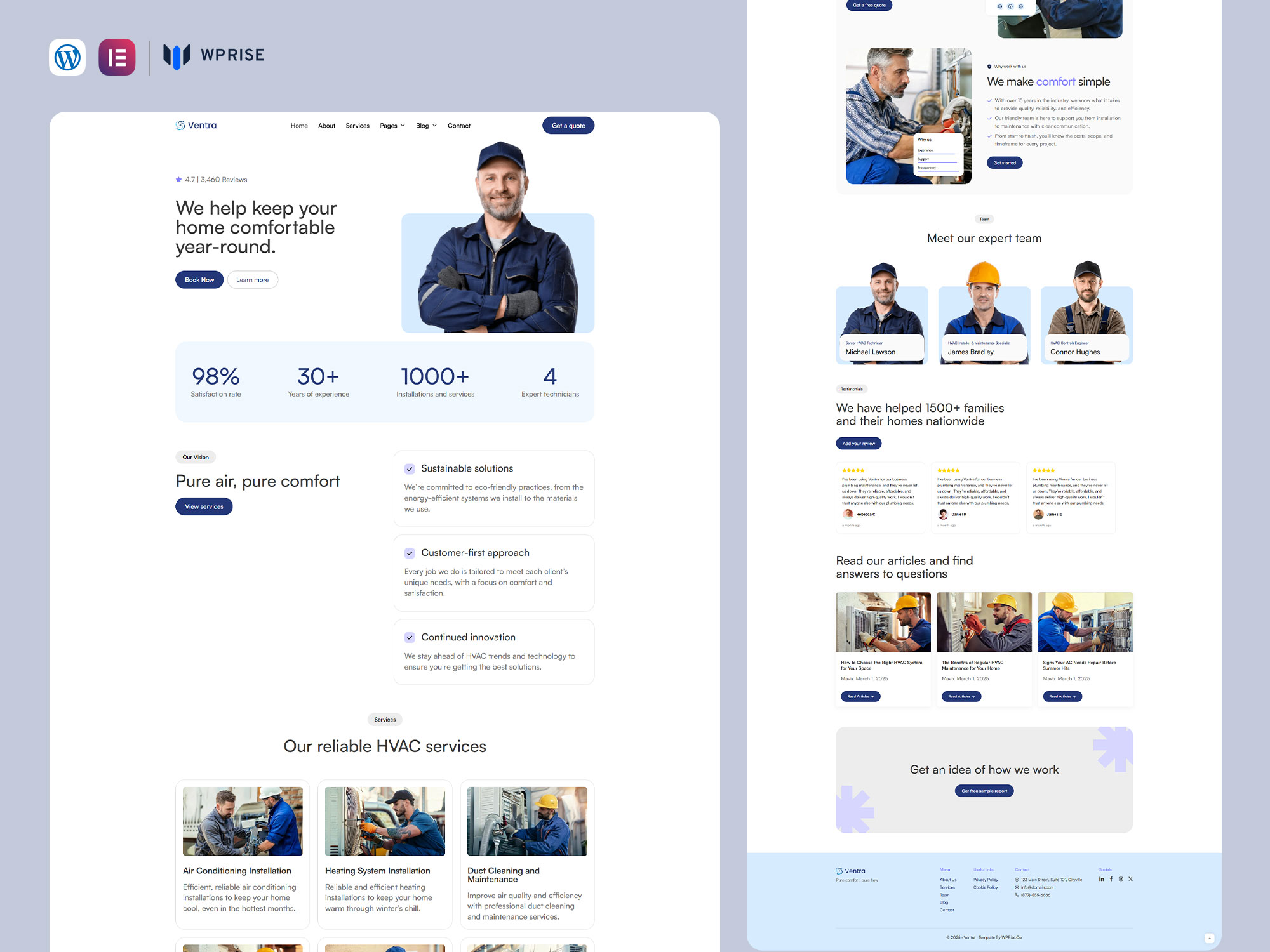The image size is (1270, 952).
Task: Click the LinkedIn icon in footer
Action: point(1101,879)
